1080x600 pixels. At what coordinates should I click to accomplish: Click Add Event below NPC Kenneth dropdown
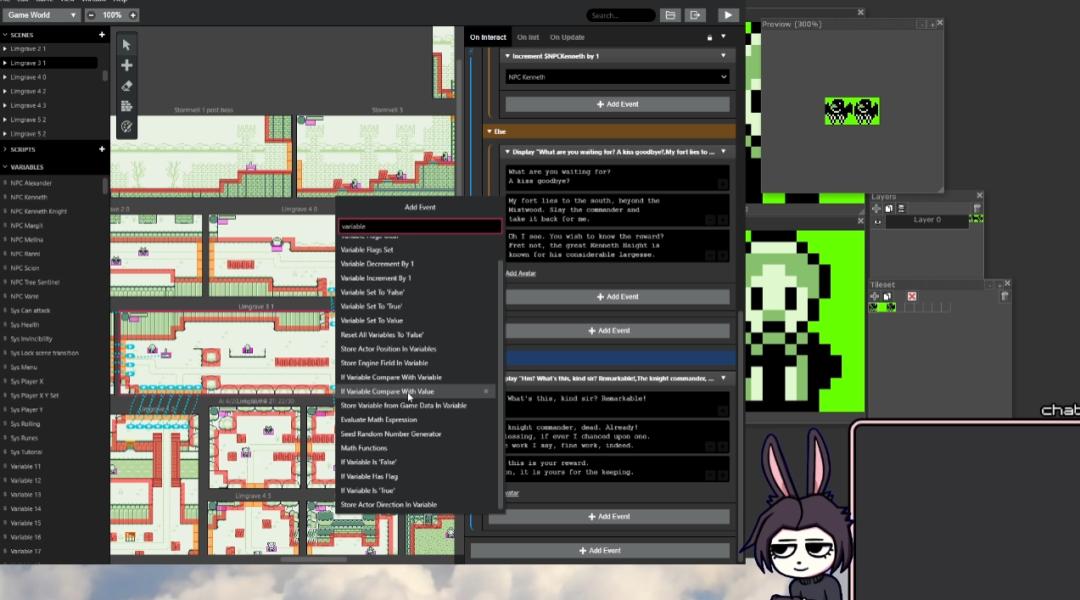(617, 104)
